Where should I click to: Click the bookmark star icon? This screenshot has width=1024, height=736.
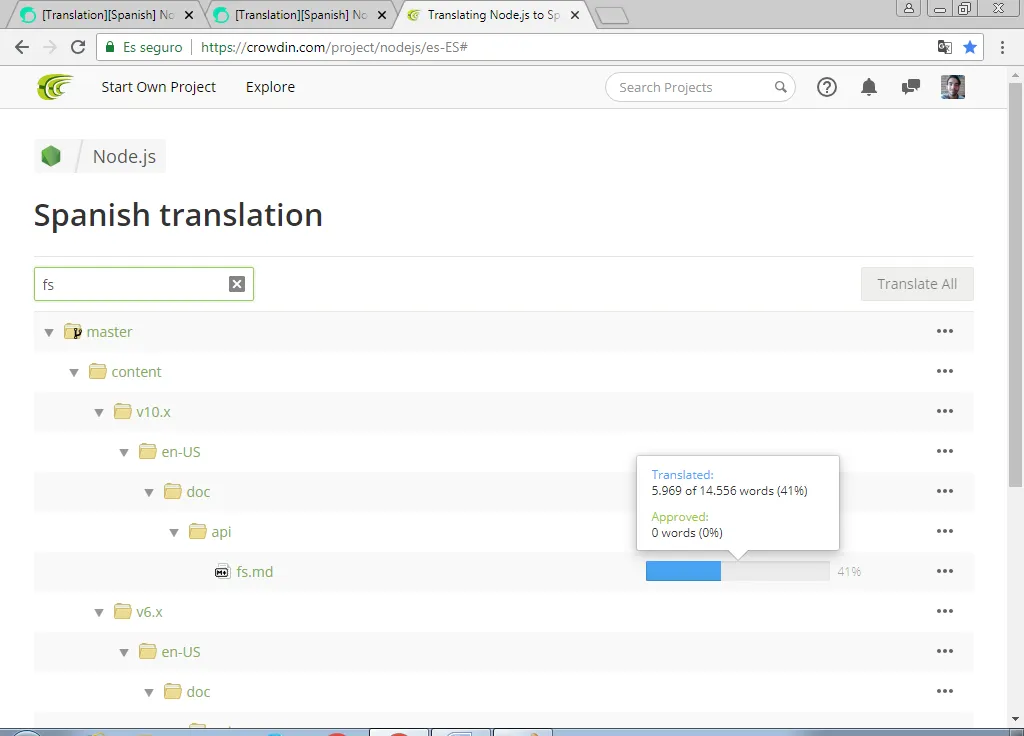point(970,47)
